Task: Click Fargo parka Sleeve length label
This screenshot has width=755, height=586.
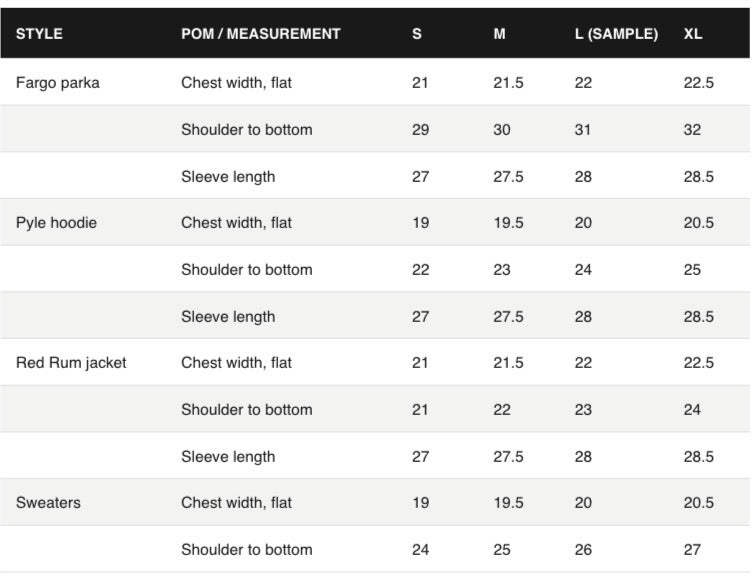Action: [228, 177]
